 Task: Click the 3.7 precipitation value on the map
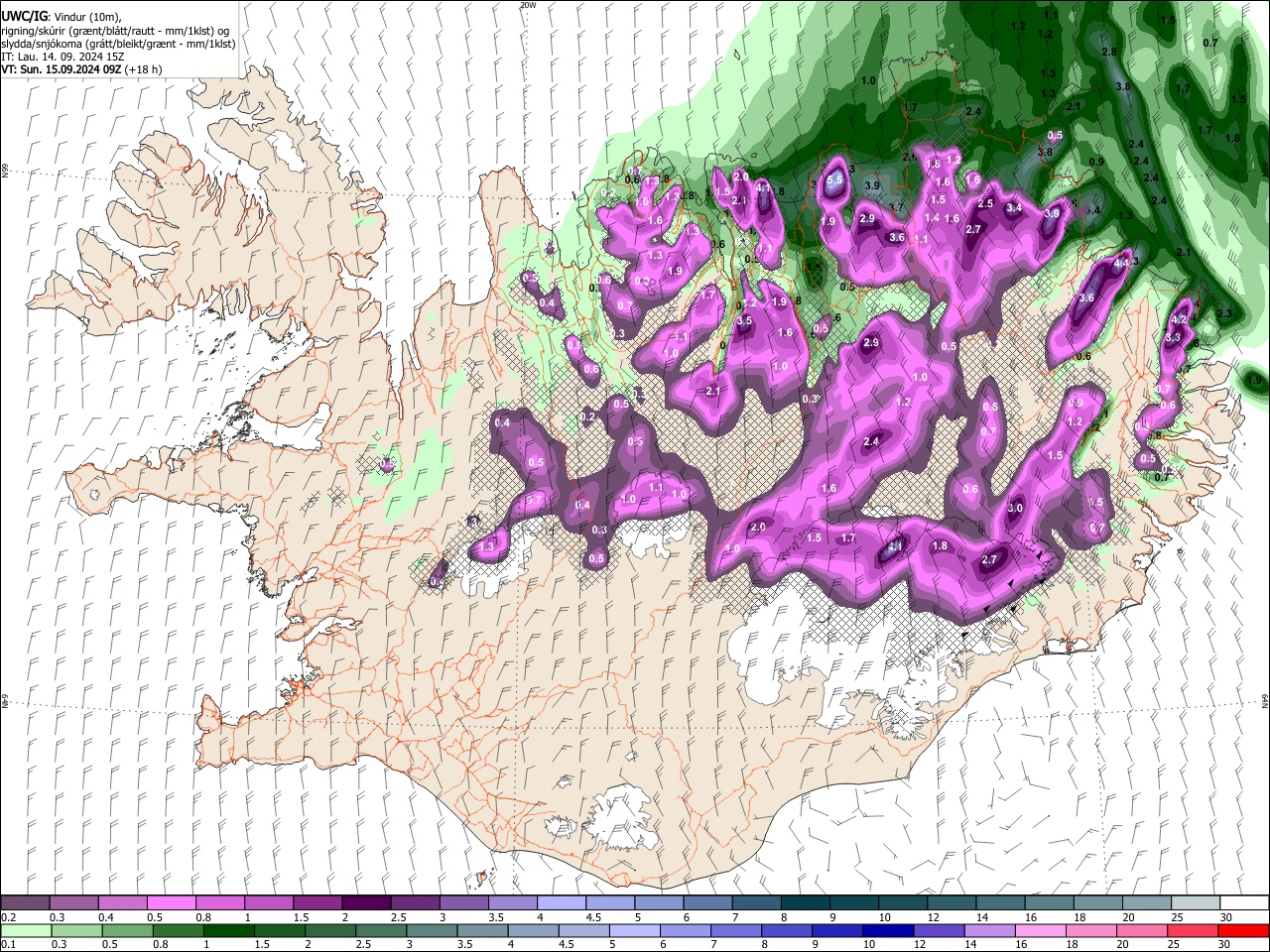(x=896, y=207)
